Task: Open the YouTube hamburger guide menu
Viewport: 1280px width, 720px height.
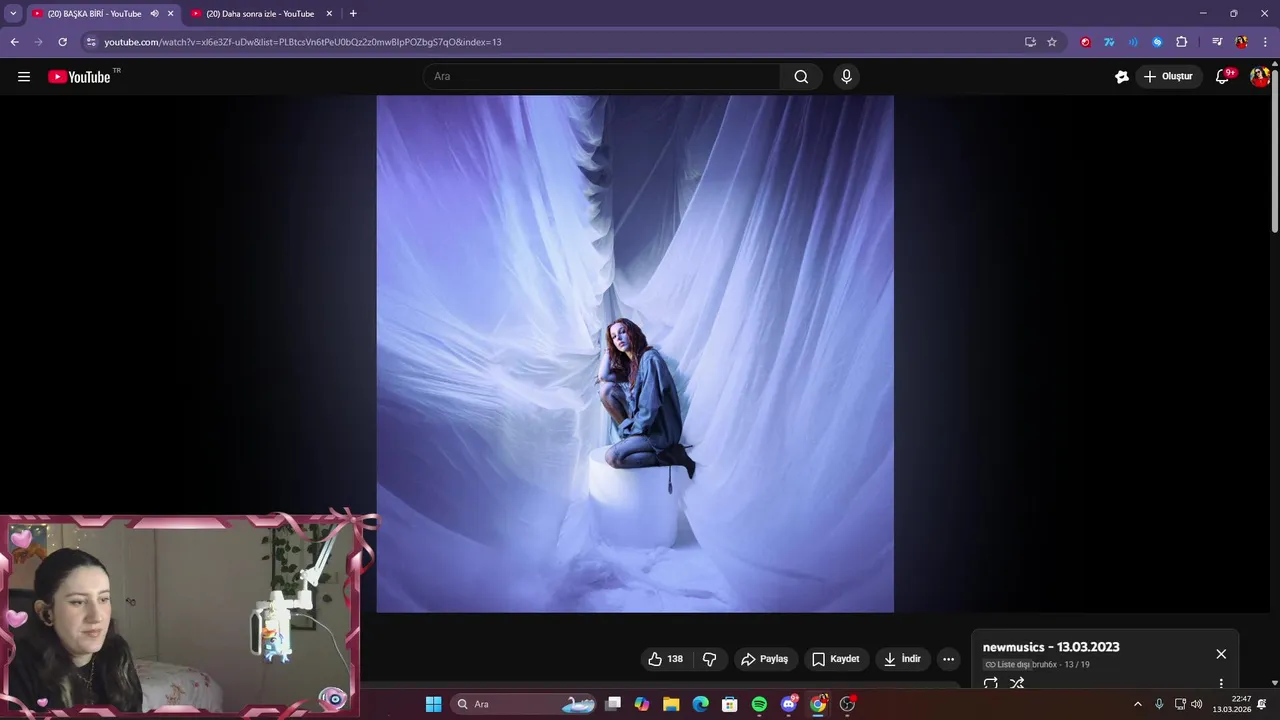Action: point(24,77)
